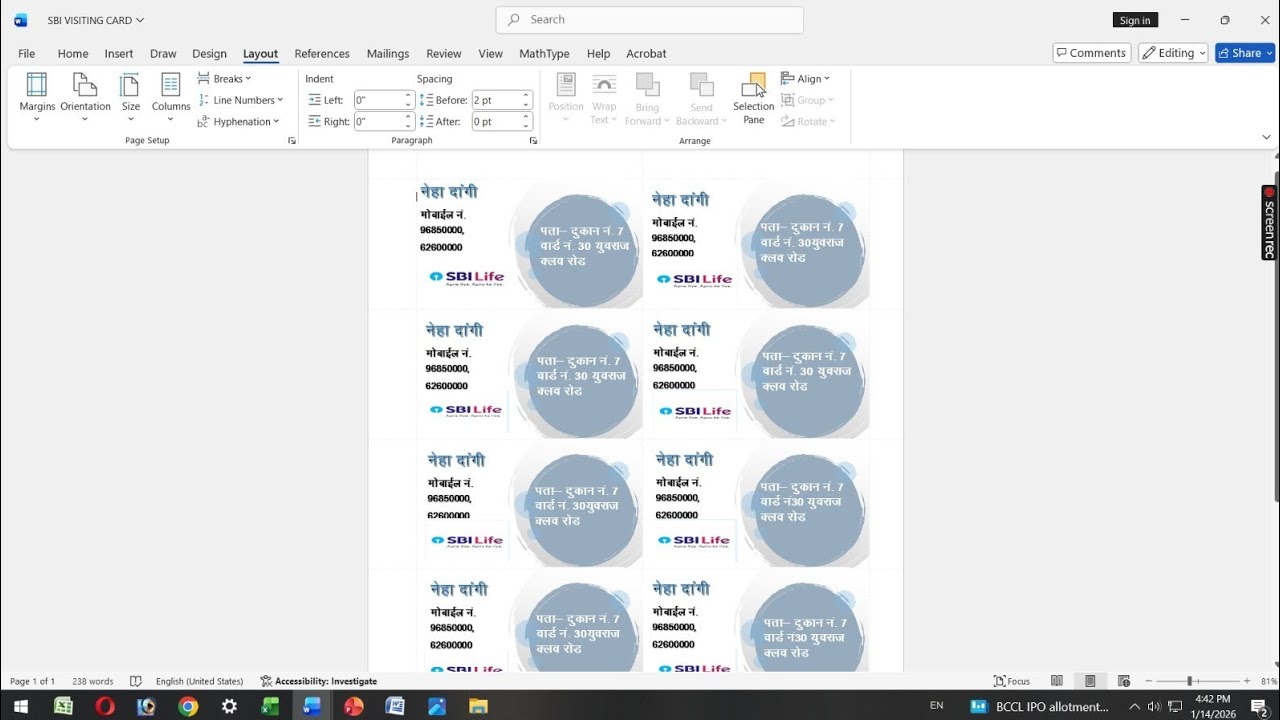The width and height of the screenshot is (1280, 720).
Task: Click the proofing check icon in status bar
Action: point(136,681)
